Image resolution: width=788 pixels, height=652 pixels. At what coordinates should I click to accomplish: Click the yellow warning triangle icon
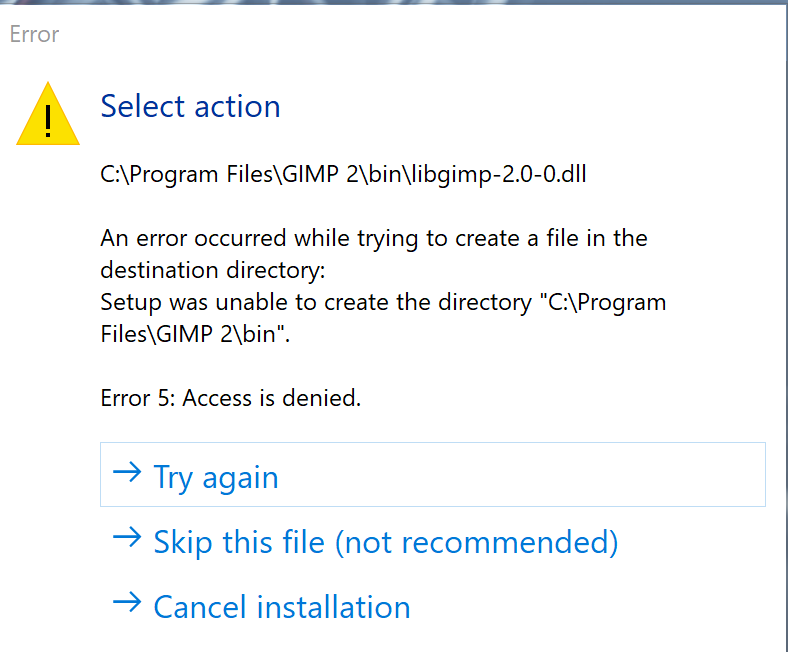tap(48, 114)
